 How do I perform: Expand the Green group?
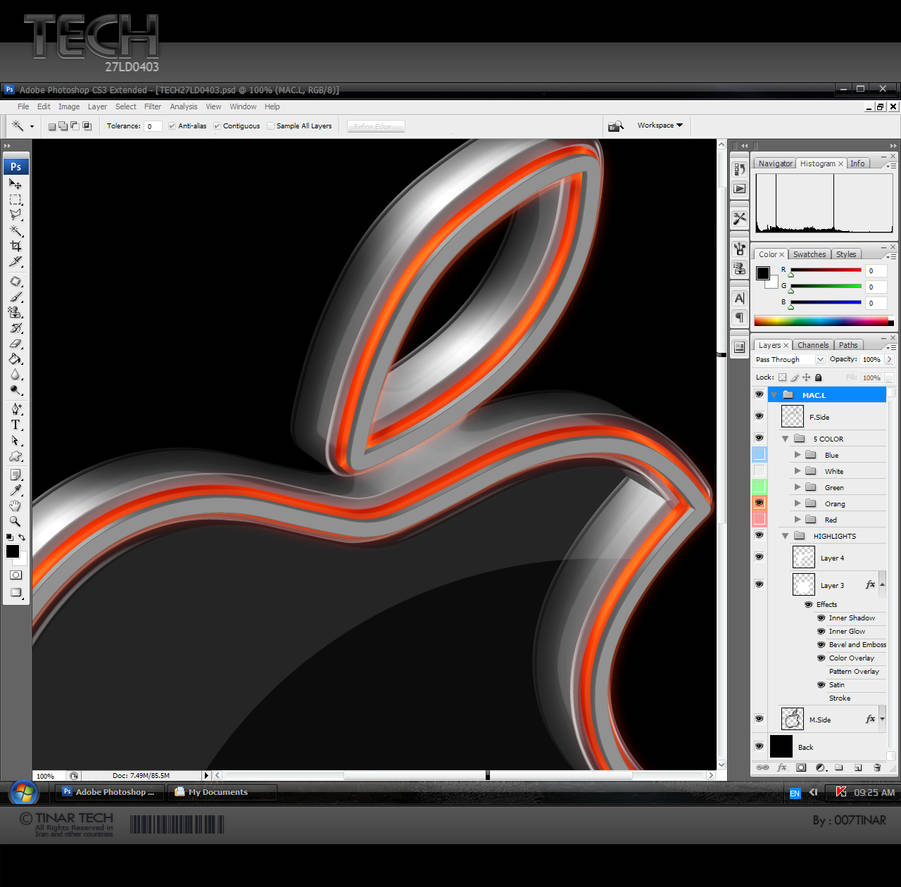pos(798,487)
